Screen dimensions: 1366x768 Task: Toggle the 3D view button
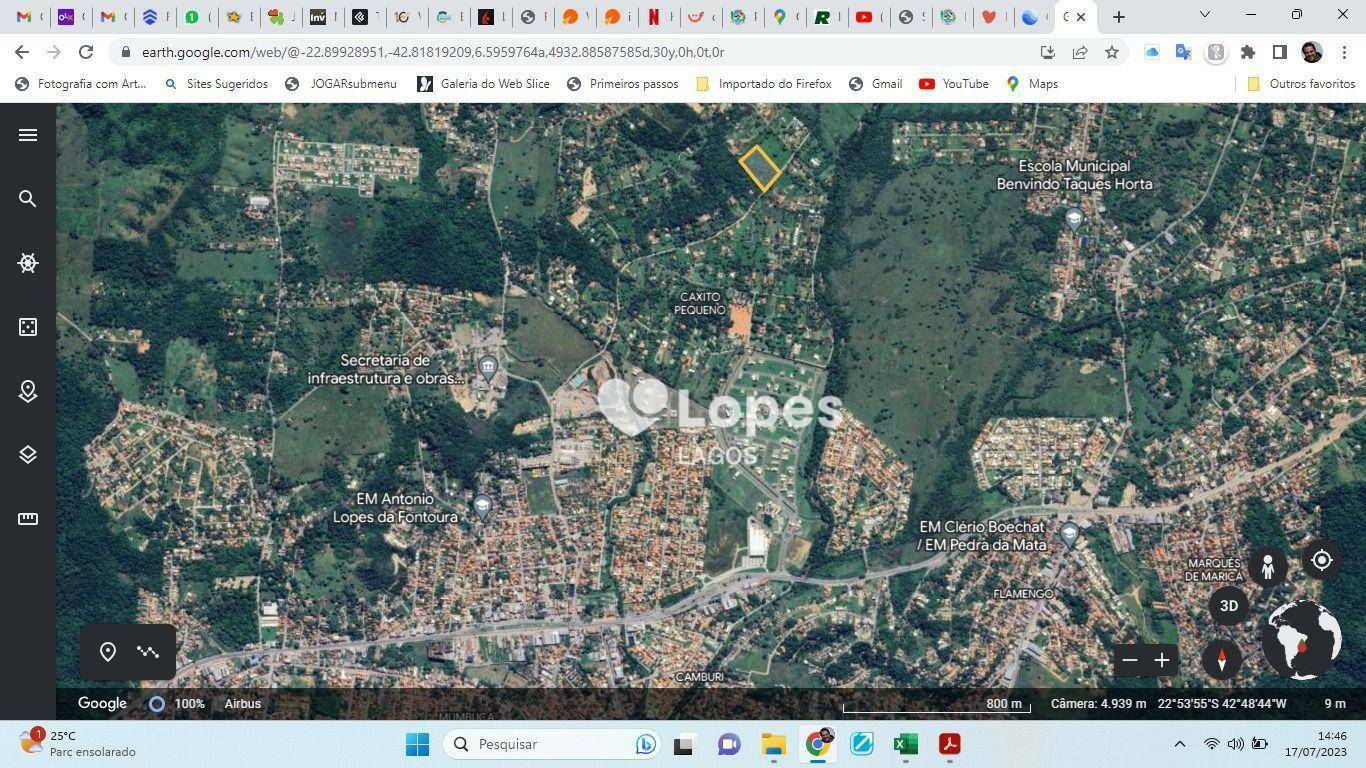[x=1229, y=606]
